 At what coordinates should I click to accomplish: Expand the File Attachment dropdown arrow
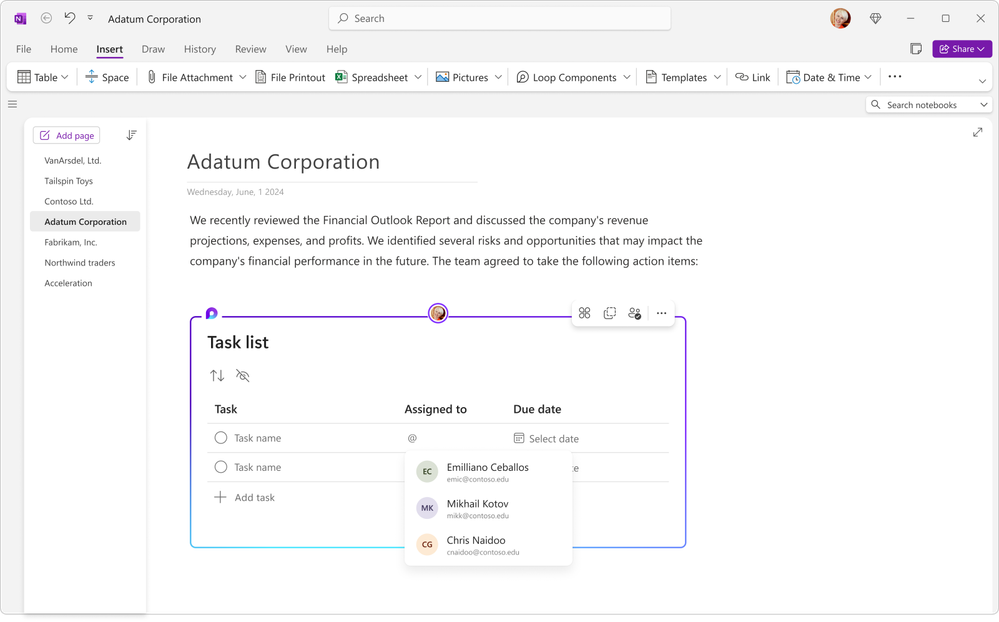(x=243, y=77)
